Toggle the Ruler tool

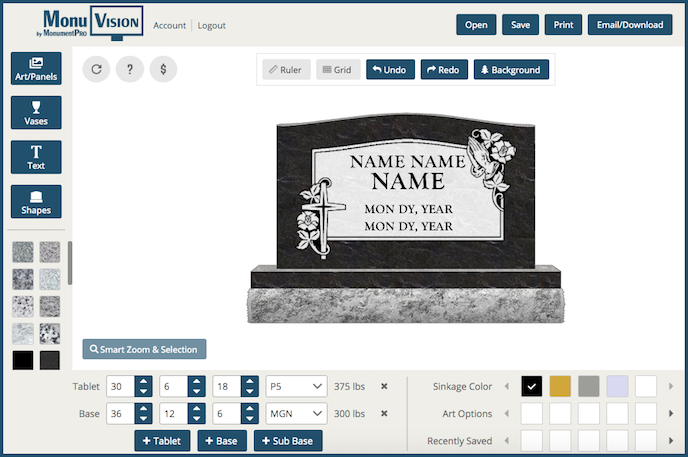[x=286, y=70]
